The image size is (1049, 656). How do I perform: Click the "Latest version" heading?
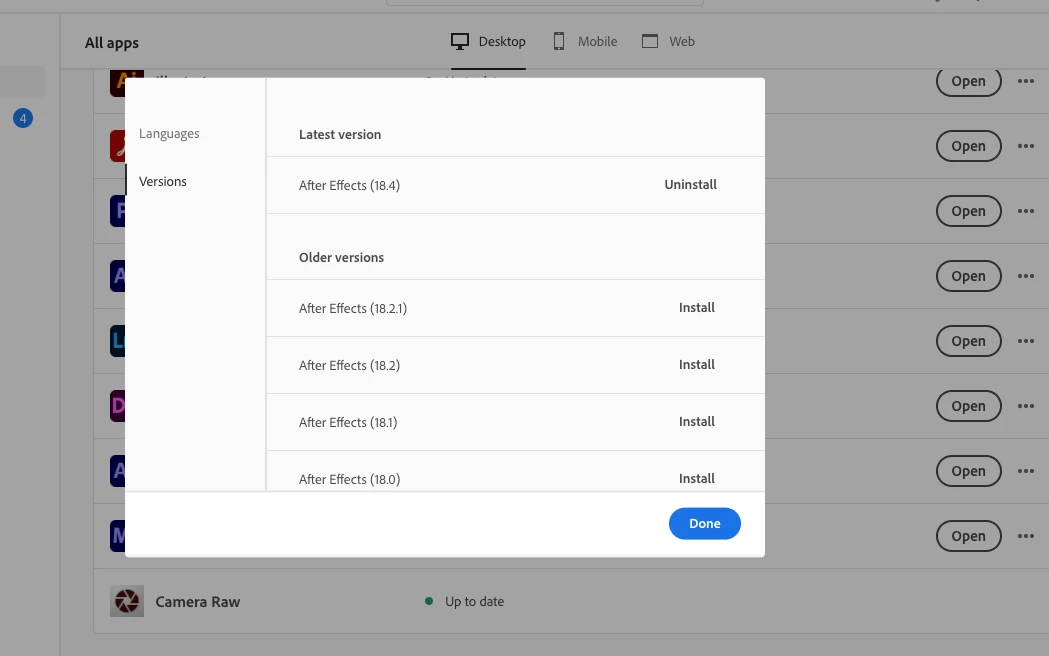click(340, 134)
